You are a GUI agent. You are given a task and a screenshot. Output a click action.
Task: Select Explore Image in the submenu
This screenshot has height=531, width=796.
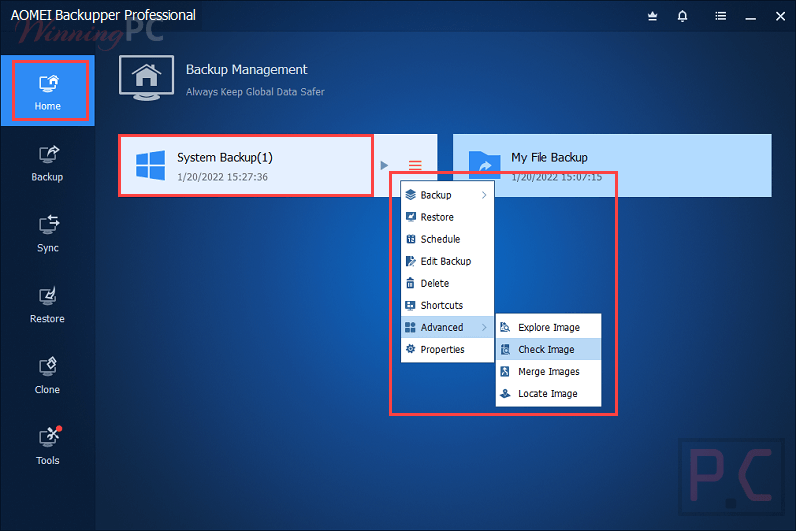pos(548,327)
